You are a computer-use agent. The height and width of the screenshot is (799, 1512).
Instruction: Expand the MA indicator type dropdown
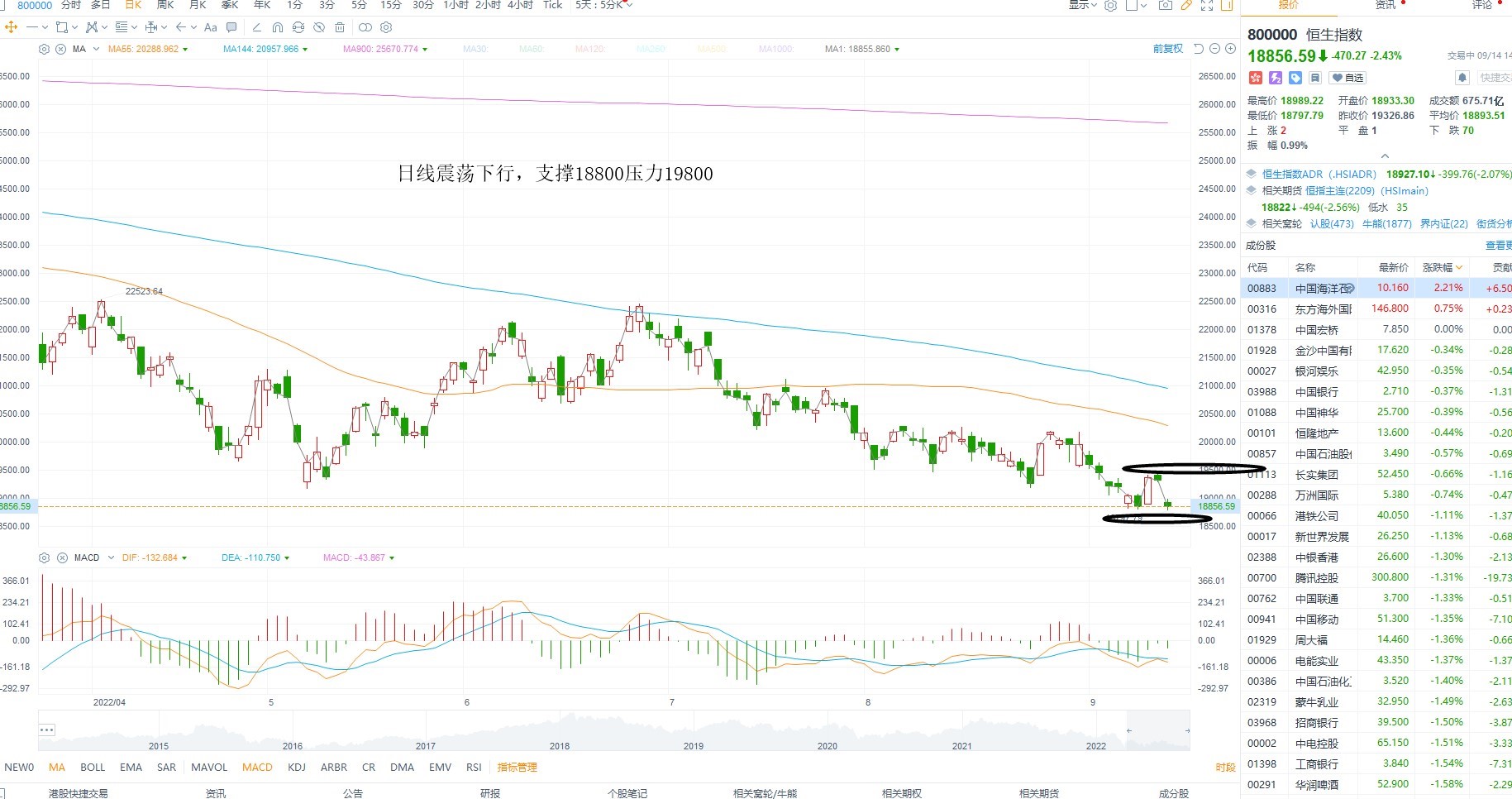96,49
